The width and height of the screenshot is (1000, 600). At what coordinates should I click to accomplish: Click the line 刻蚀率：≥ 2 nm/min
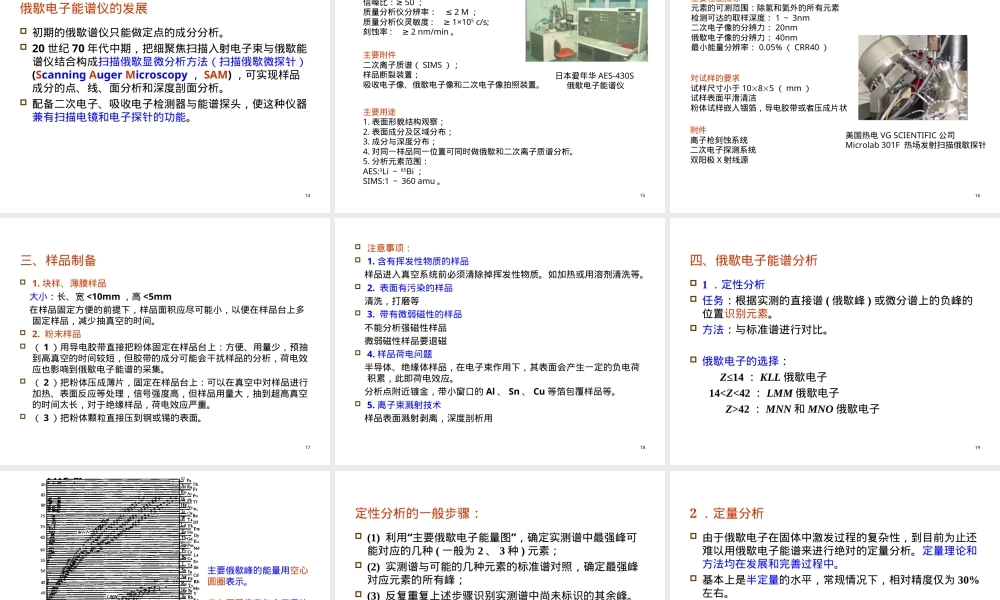pyautogui.click(x=409, y=32)
